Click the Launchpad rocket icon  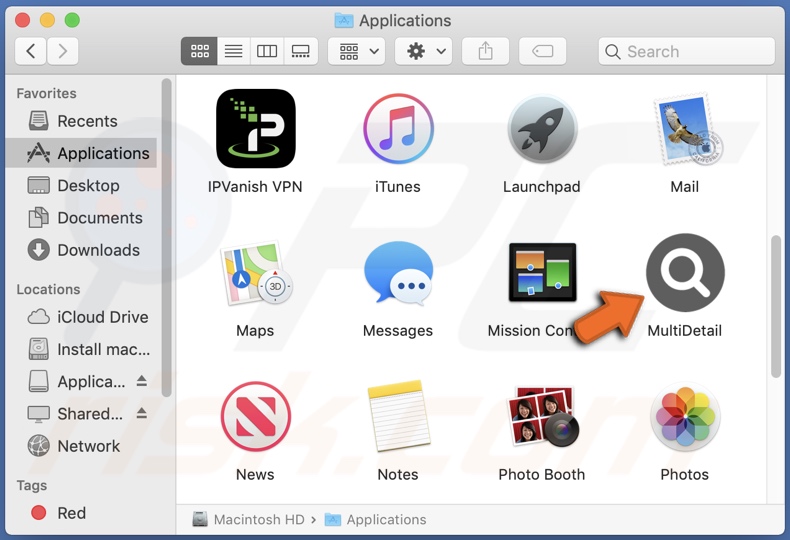point(541,129)
